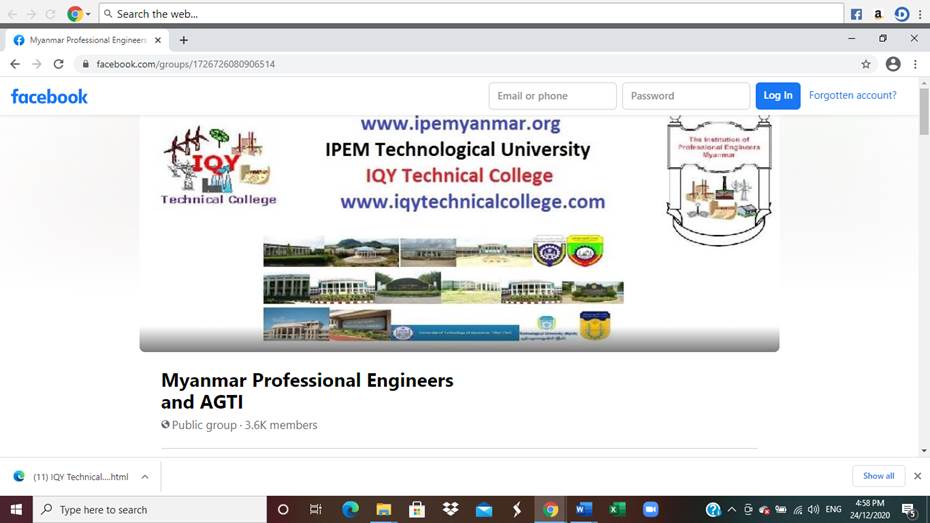Click the Facebook extension icon in top bar
This screenshot has height=523, width=930.
point(856,14)
